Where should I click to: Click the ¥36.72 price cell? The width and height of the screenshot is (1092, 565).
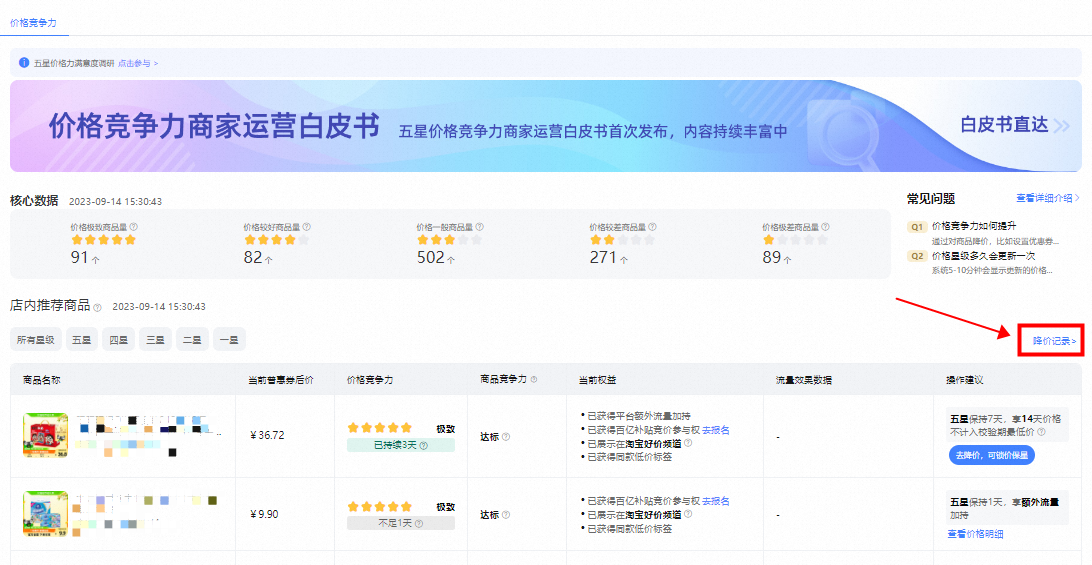click(x=267, y=435)
